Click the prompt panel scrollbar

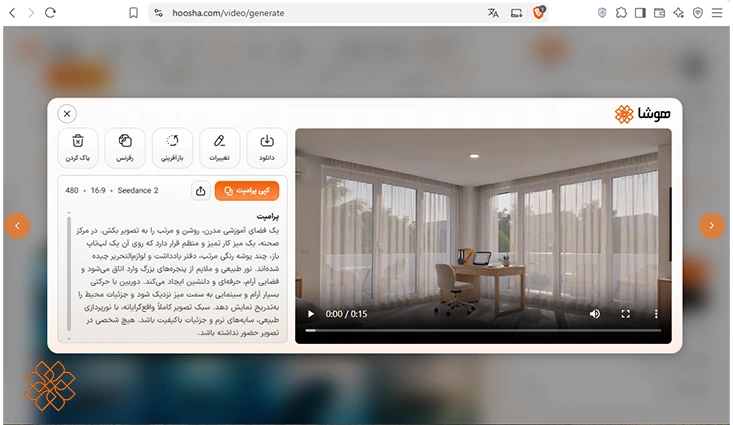69,273
